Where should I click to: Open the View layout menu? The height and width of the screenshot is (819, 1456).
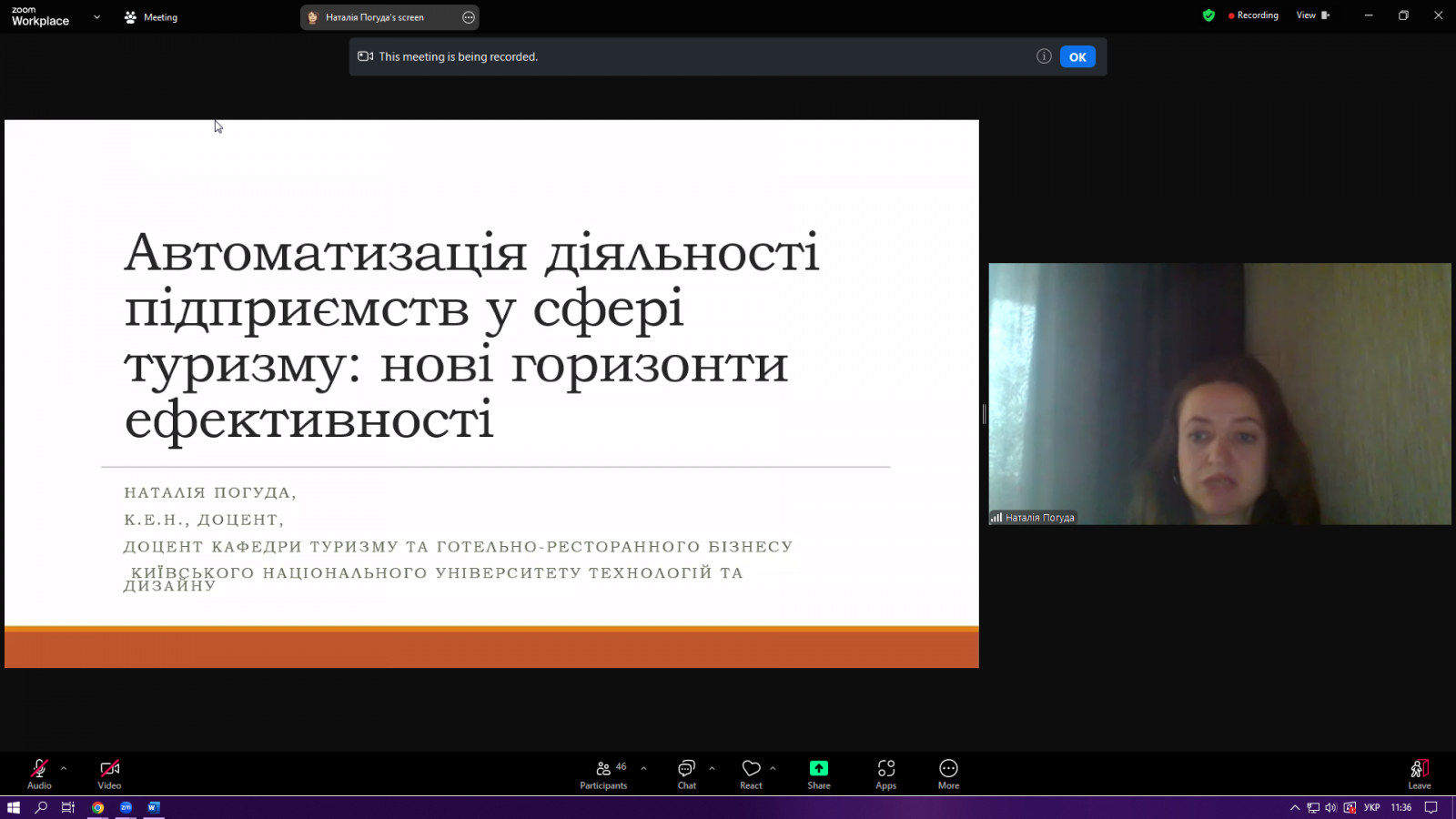[1313, 15]
